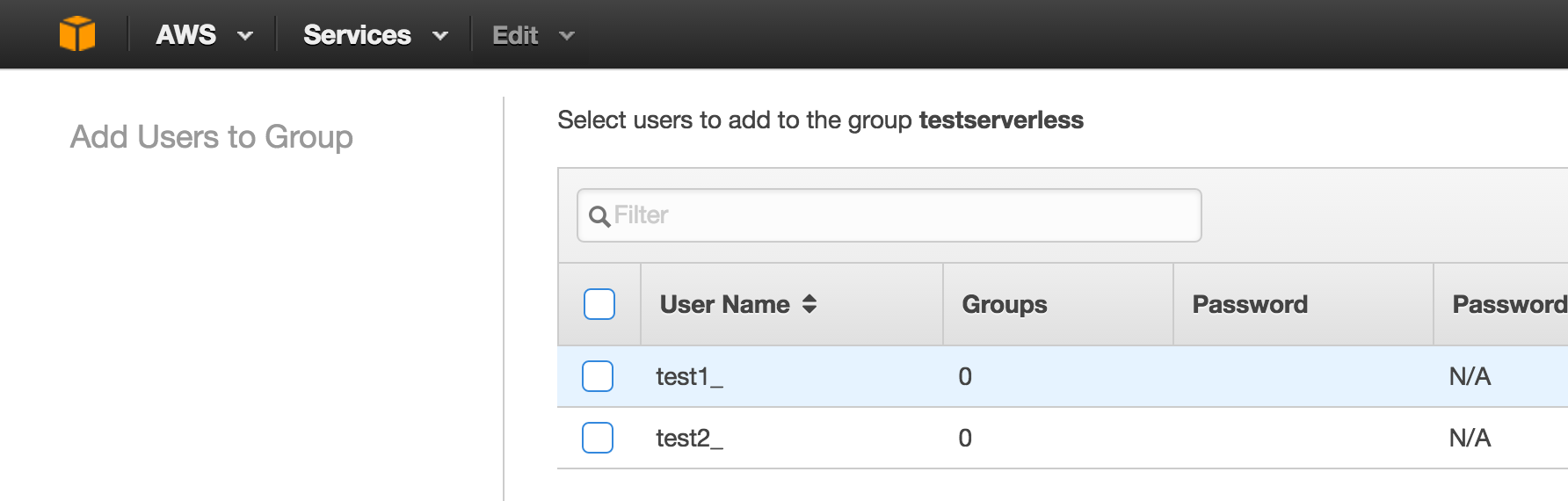Toggle the select-all users checkbox
Screen dimensions: 1568x501
599,304
